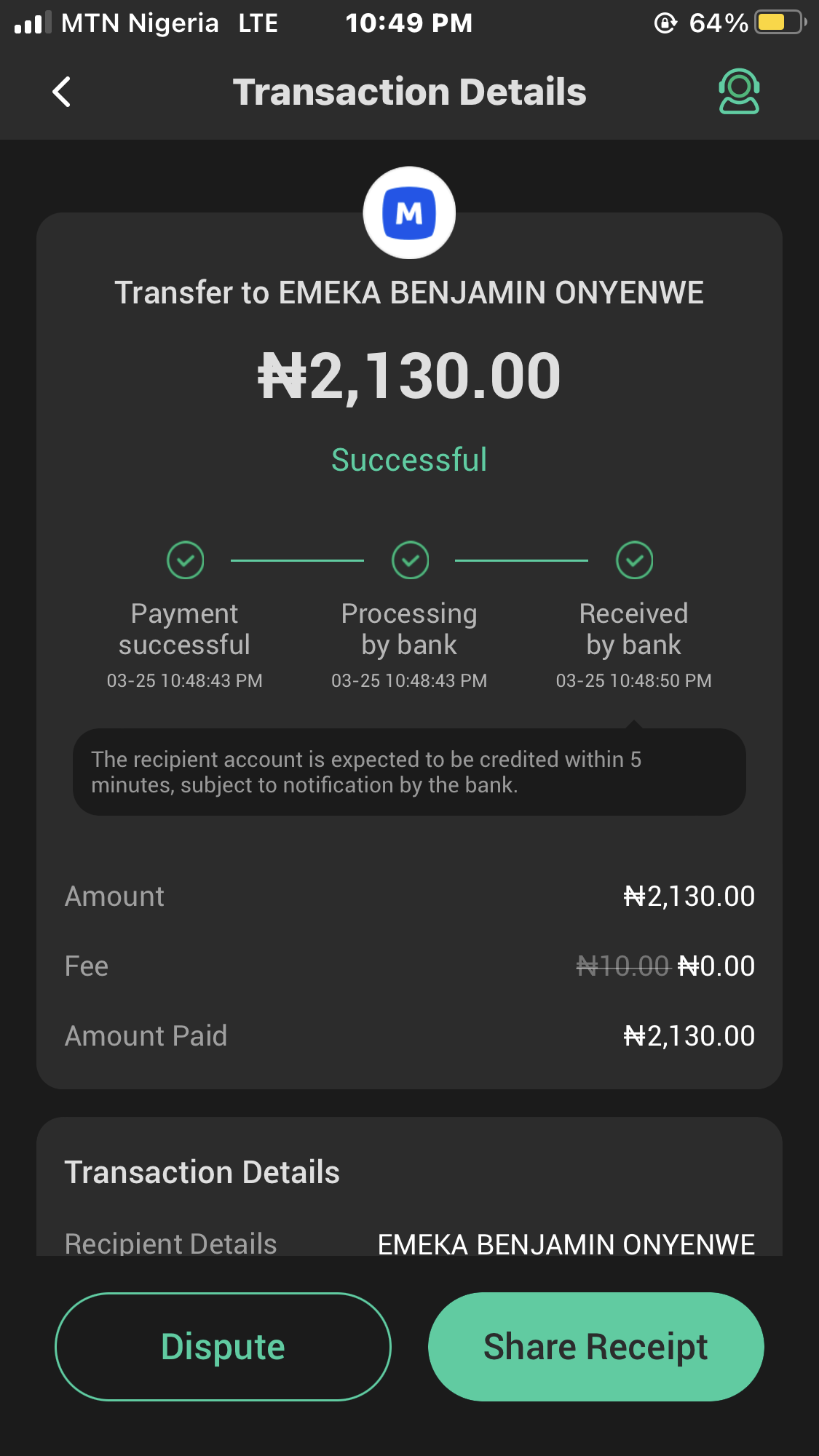Image resolution: width=819 pixels, height=1456 pixels.
Task: Tap the Fee row value ₦0.00
Action: point(716,966)
